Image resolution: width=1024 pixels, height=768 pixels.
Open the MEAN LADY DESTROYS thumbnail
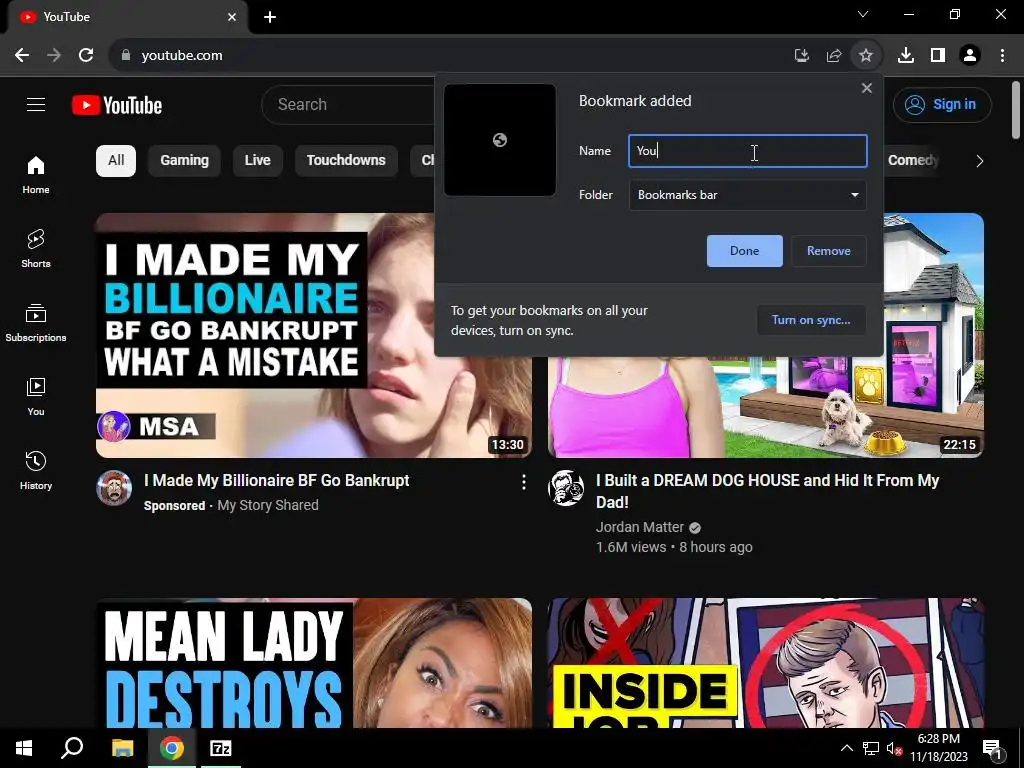(x=313, y=662)
